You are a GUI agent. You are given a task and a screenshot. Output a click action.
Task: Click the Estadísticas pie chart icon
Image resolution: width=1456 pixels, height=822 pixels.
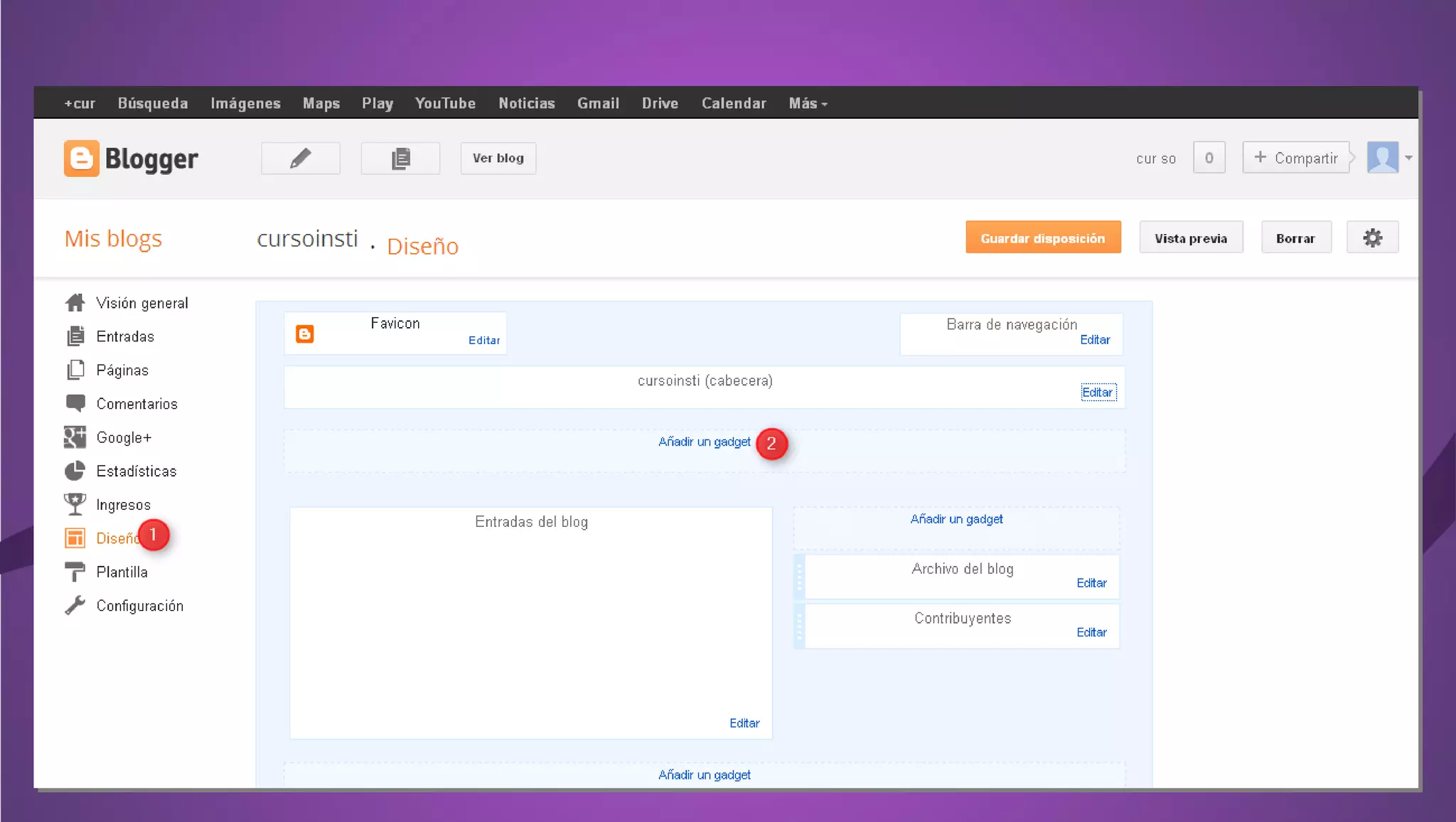coord(75,471)
